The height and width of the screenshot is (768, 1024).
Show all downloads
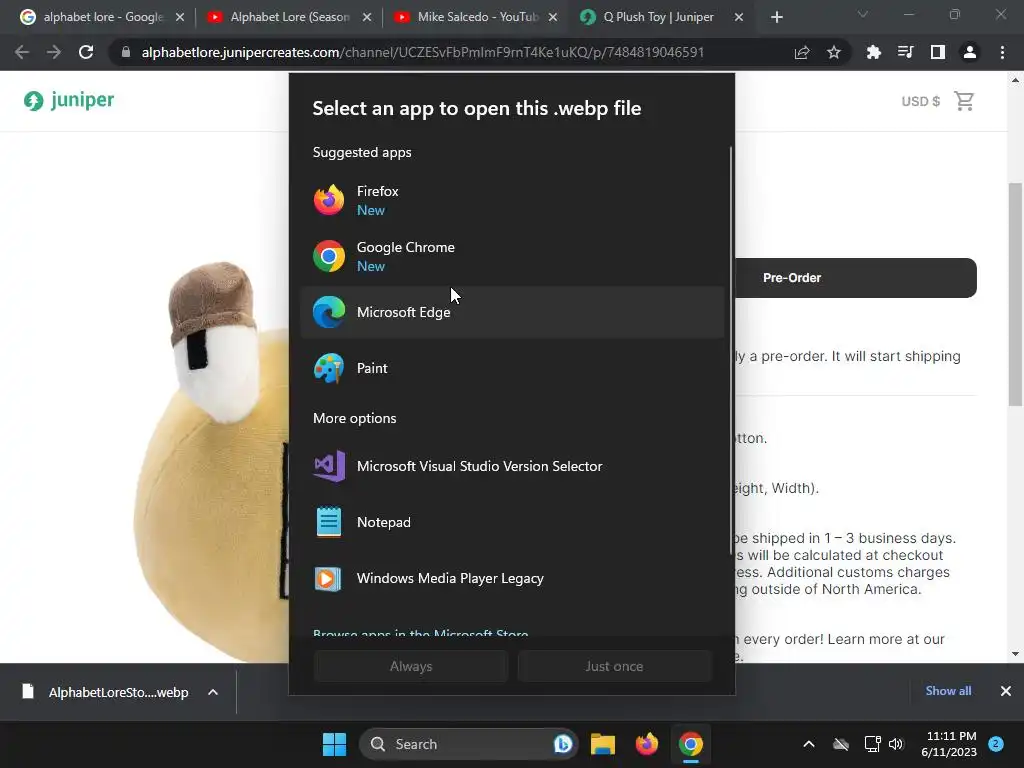coord(948,691)
